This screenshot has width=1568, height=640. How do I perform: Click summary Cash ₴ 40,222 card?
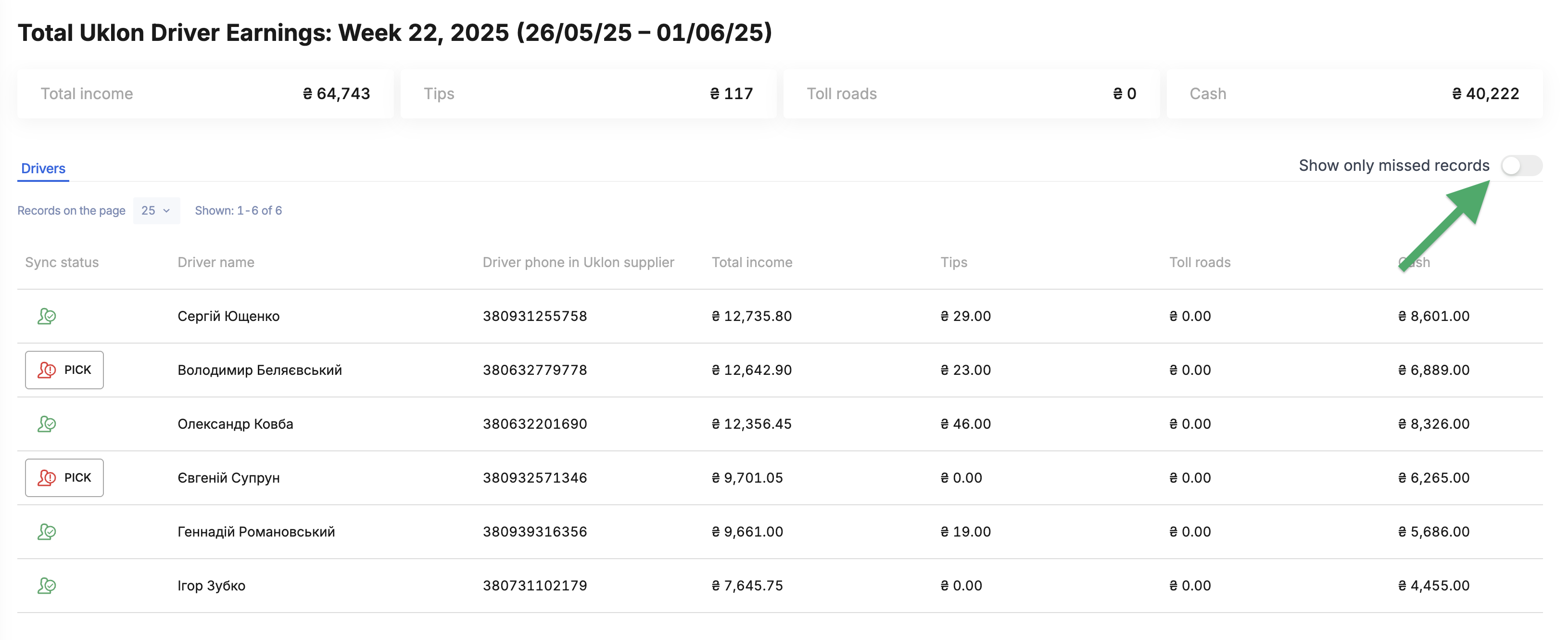tap(1354, 94)
